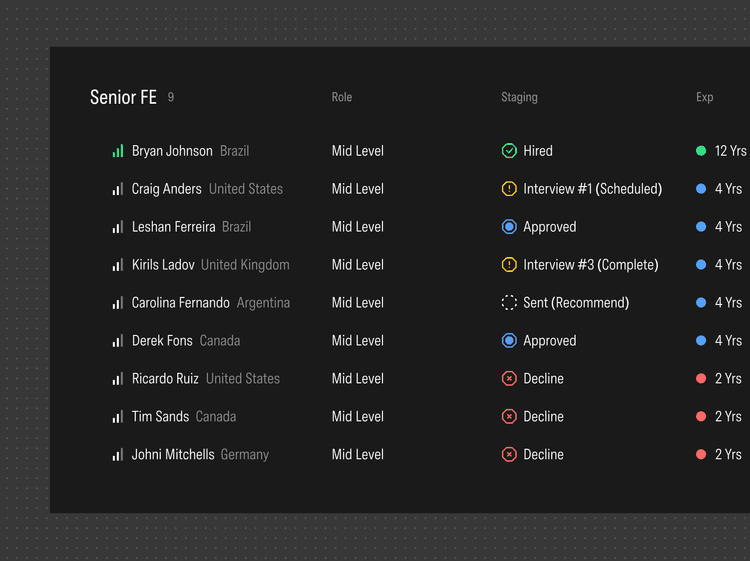This screenshot has height=561, width=750.
Task: Click Mid Level role for Derek Fons
Action: (x=358, y=341)
